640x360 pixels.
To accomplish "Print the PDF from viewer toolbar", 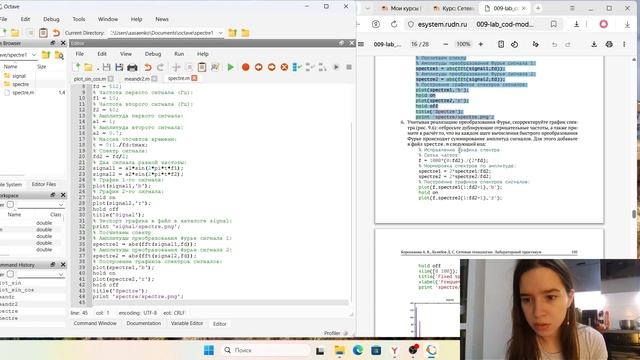I will click(x=609, y=44).
